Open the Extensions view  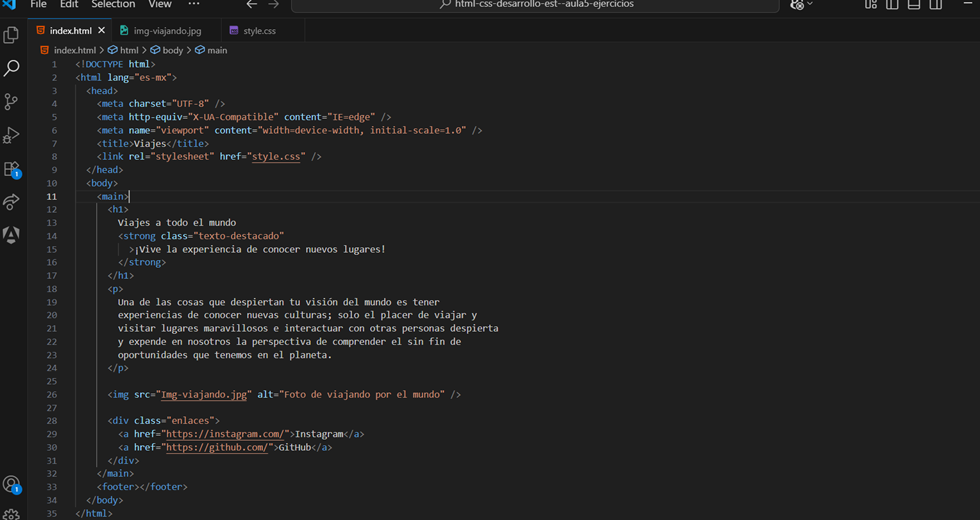click(x=11, y=169)
